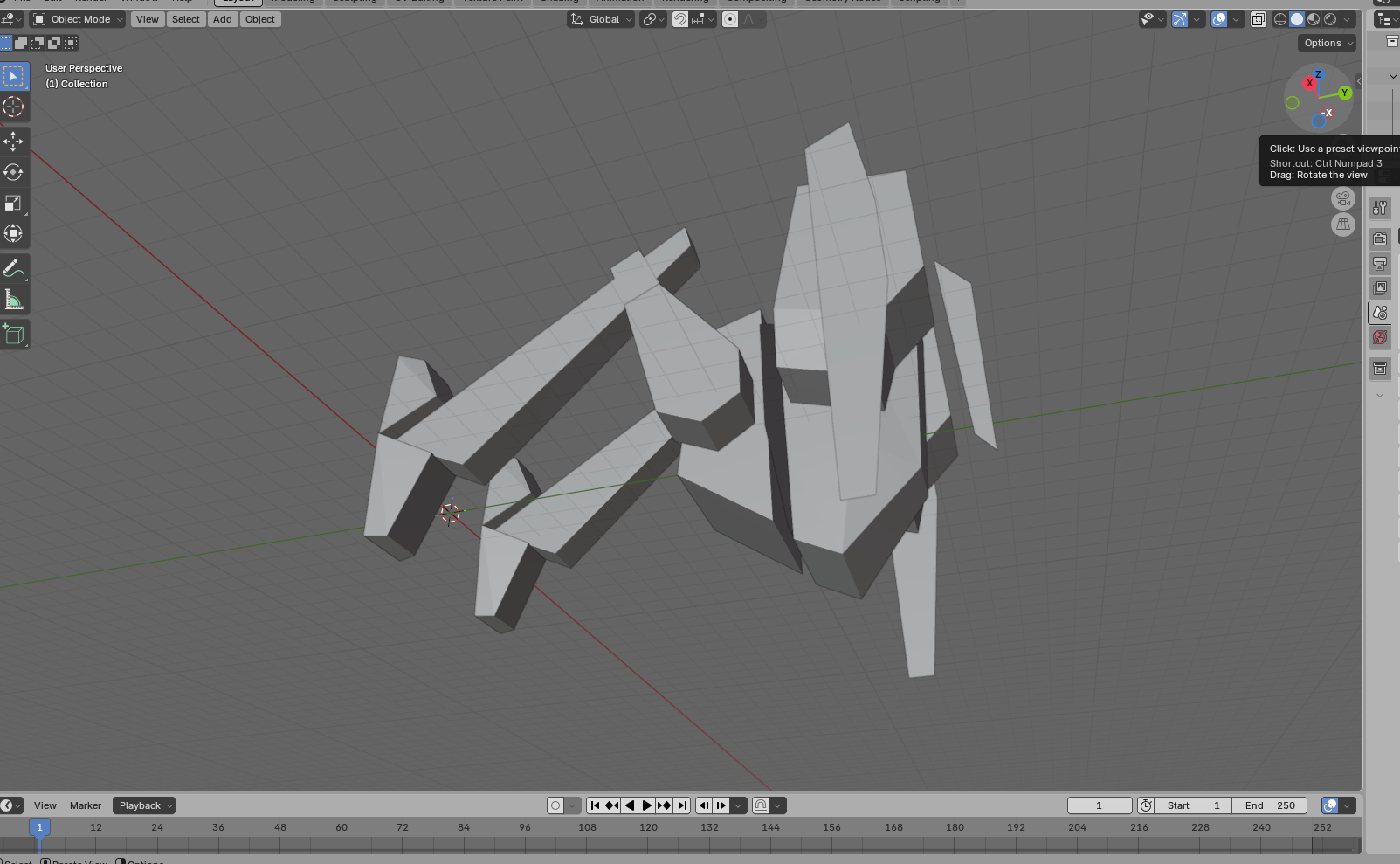Choose the Move tool in toolbar
This screenshot has height=864, width=1400.
14,141
